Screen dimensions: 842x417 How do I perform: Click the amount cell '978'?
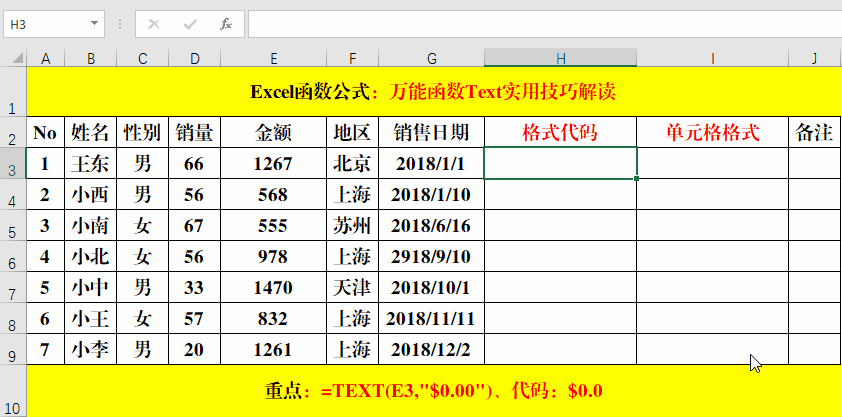click(273, 257)
